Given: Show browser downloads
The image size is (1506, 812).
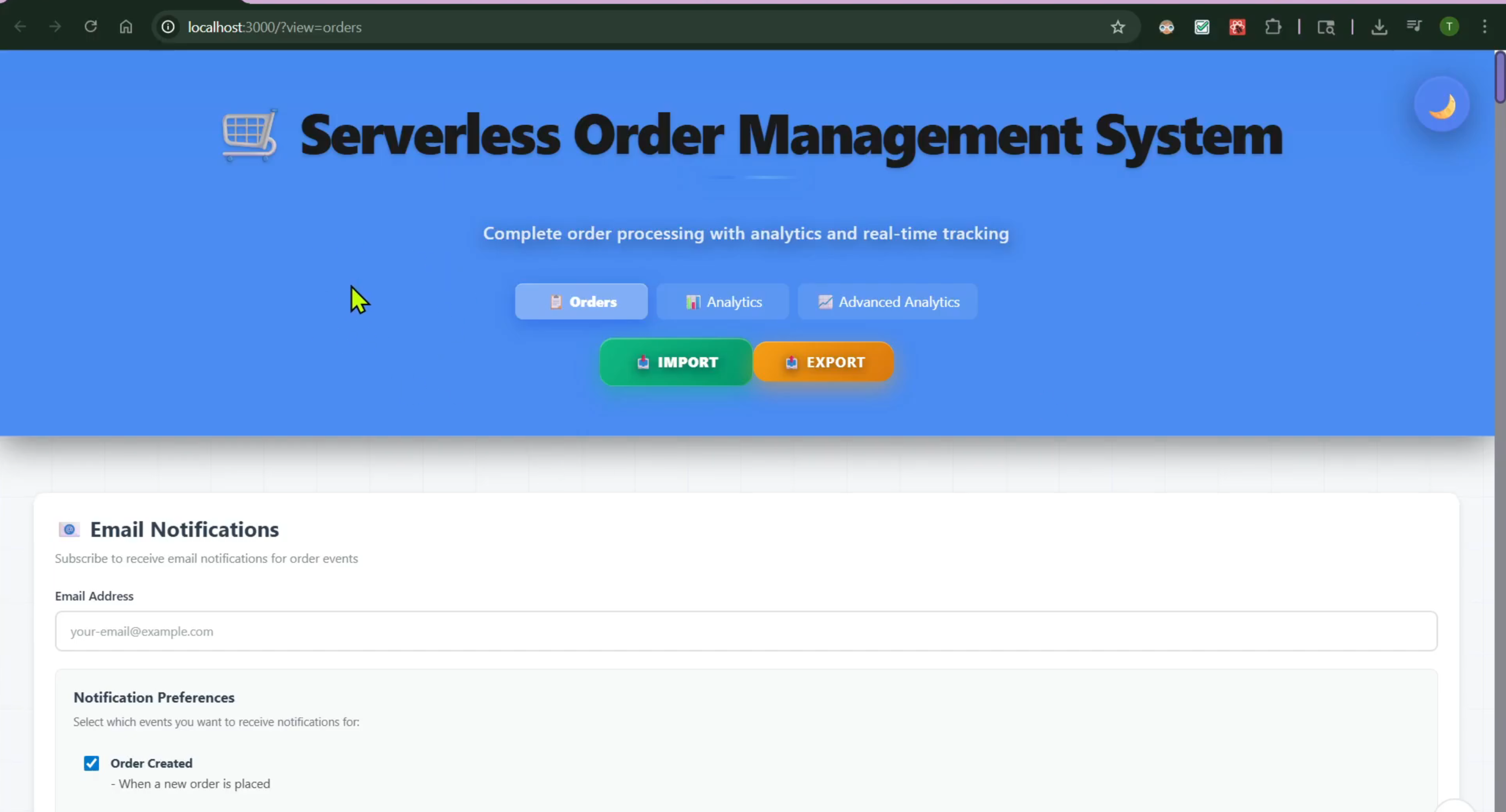Looking at the screenshot, I should tap(1379, 27).
